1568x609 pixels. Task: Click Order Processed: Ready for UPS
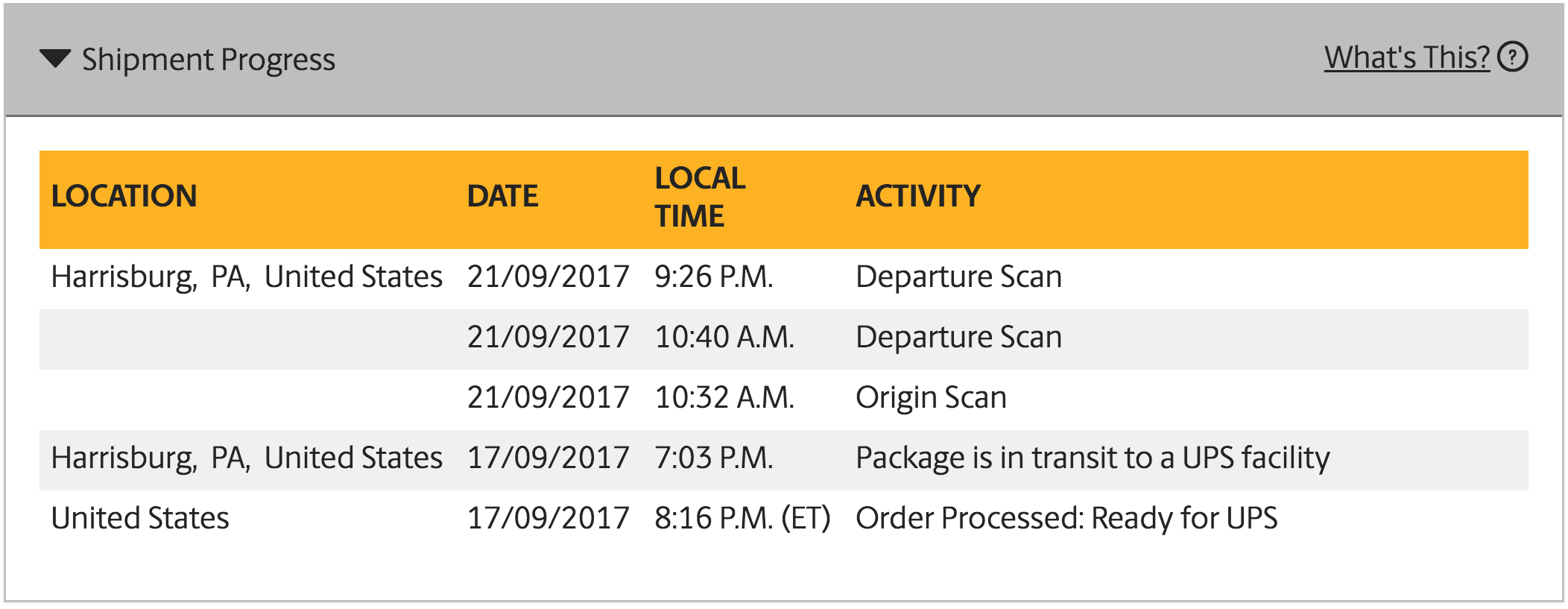[1066, 518]
